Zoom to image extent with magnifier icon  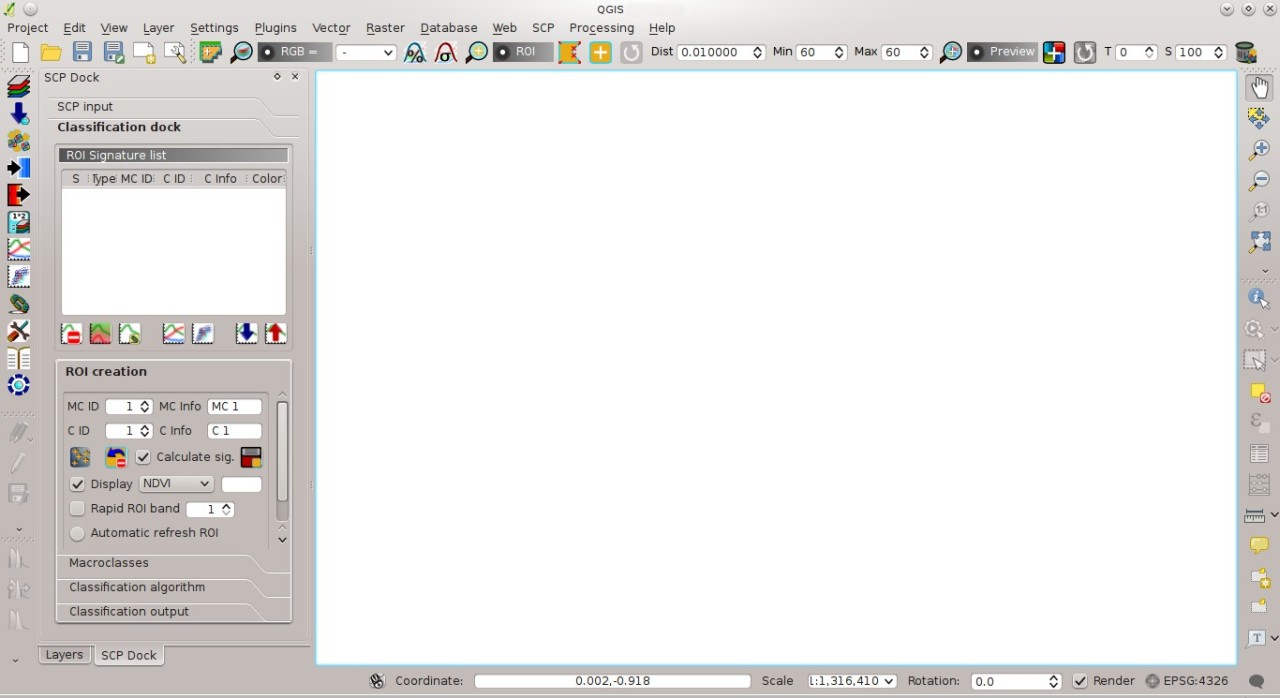coord(241,52)
